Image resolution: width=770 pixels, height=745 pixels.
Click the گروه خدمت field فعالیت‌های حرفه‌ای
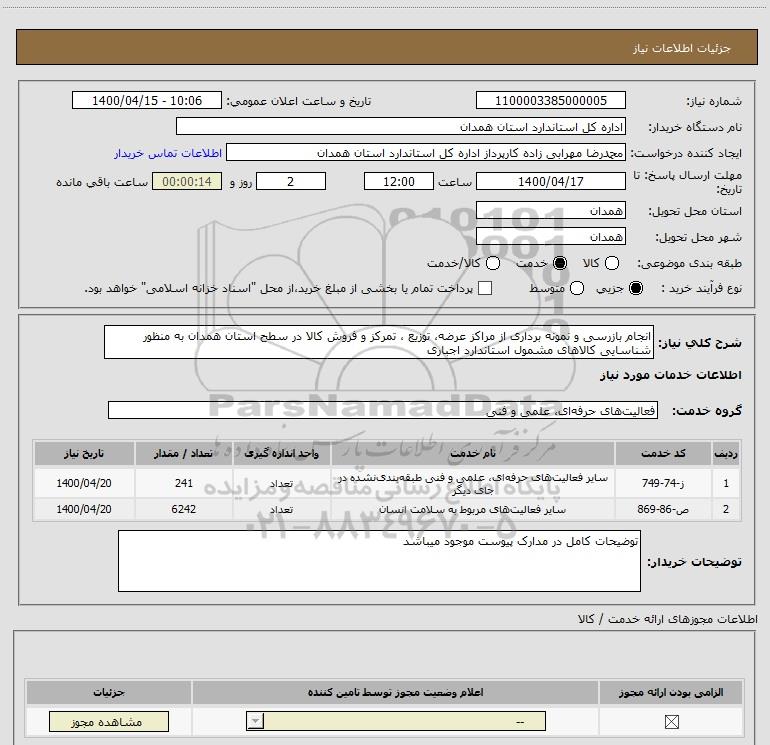click(x=383, y=411)
